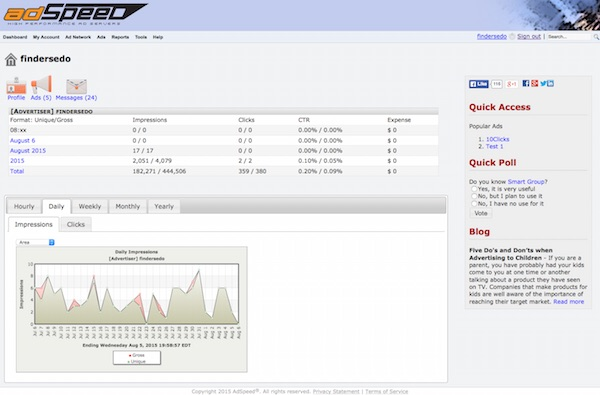
Task: Click the Gross legend entry
Action: coord(136,355)
